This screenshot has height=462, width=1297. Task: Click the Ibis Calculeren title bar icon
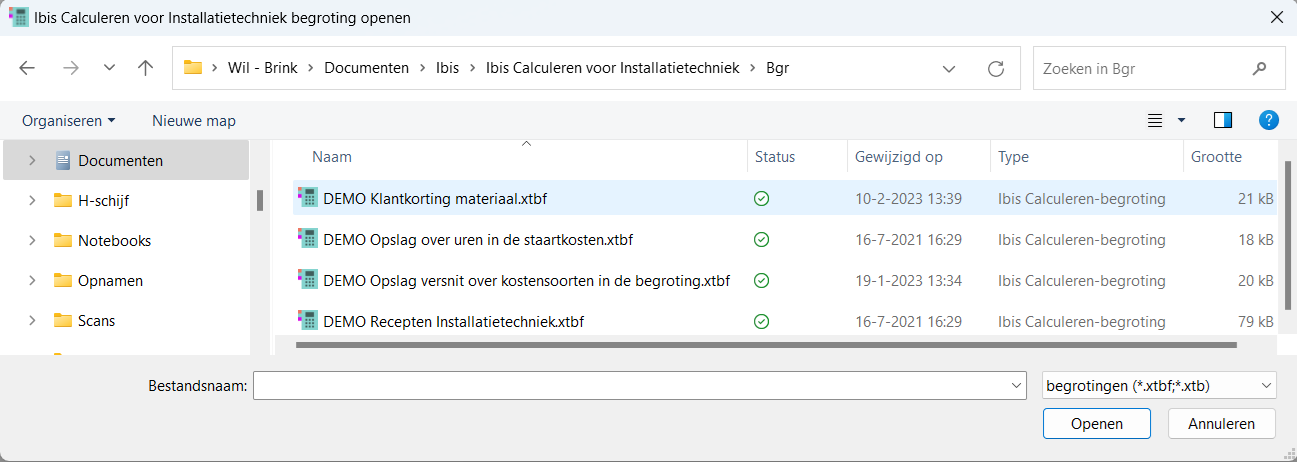tap(17, 17)
